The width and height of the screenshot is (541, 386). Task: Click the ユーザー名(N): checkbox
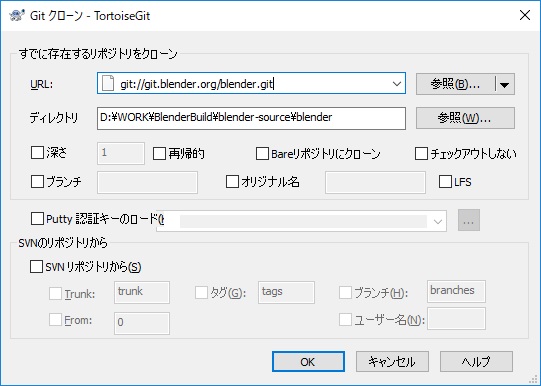(x=345, y=320)
